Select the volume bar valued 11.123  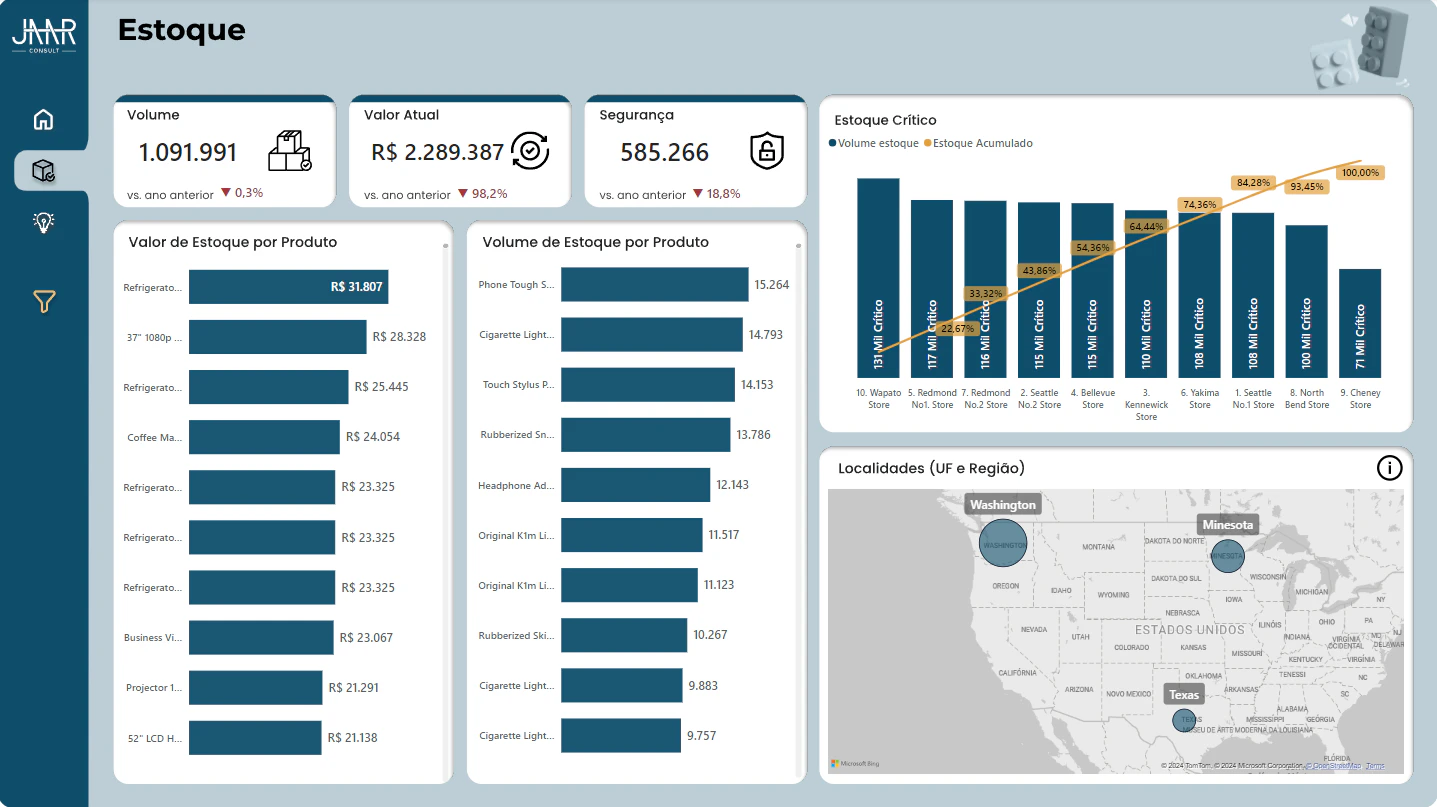click(x=629, y=584)
